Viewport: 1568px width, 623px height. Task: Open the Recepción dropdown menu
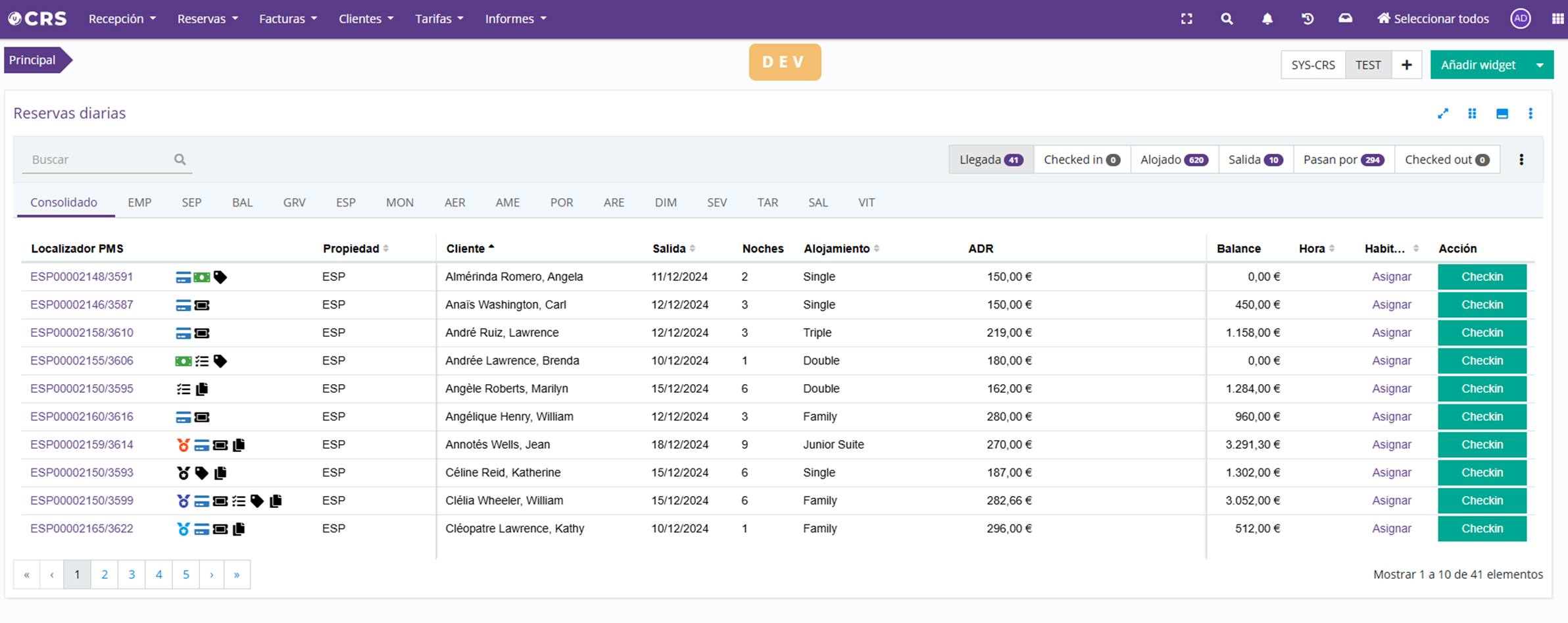pyautogui.click(x=122, y=19)
